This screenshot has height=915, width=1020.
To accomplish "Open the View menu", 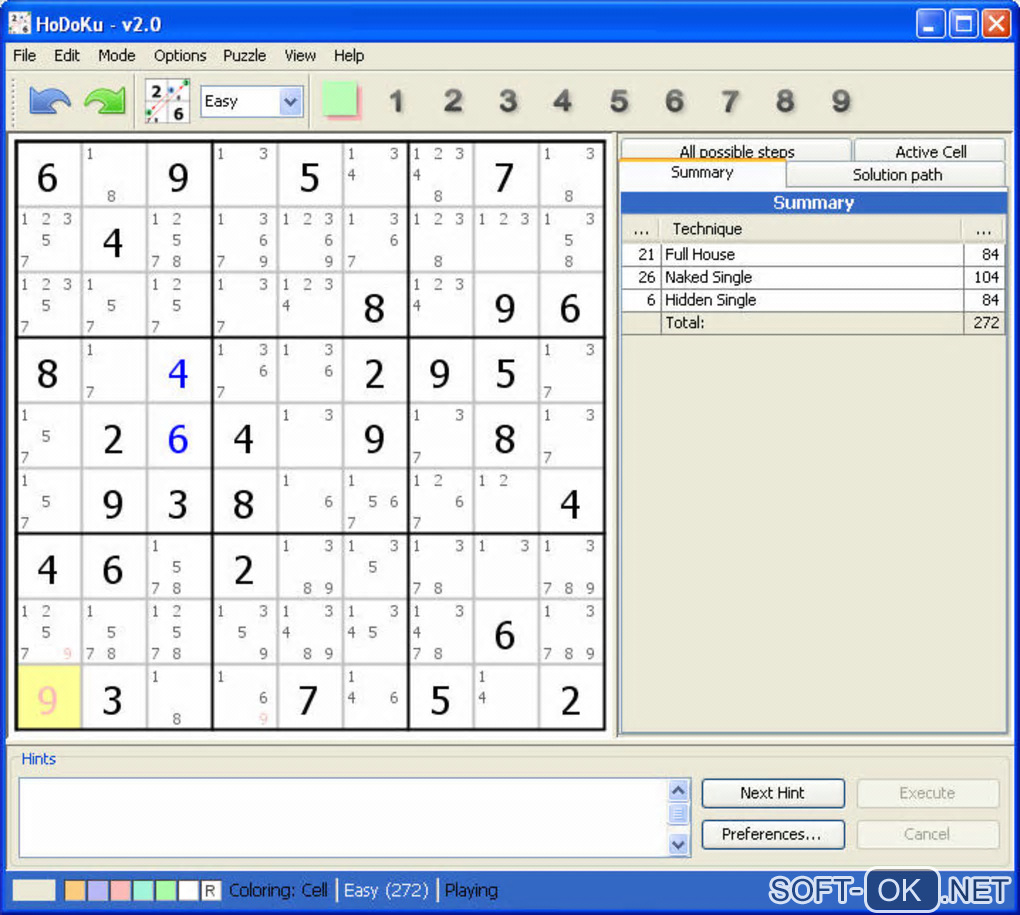I will [300, 56].
